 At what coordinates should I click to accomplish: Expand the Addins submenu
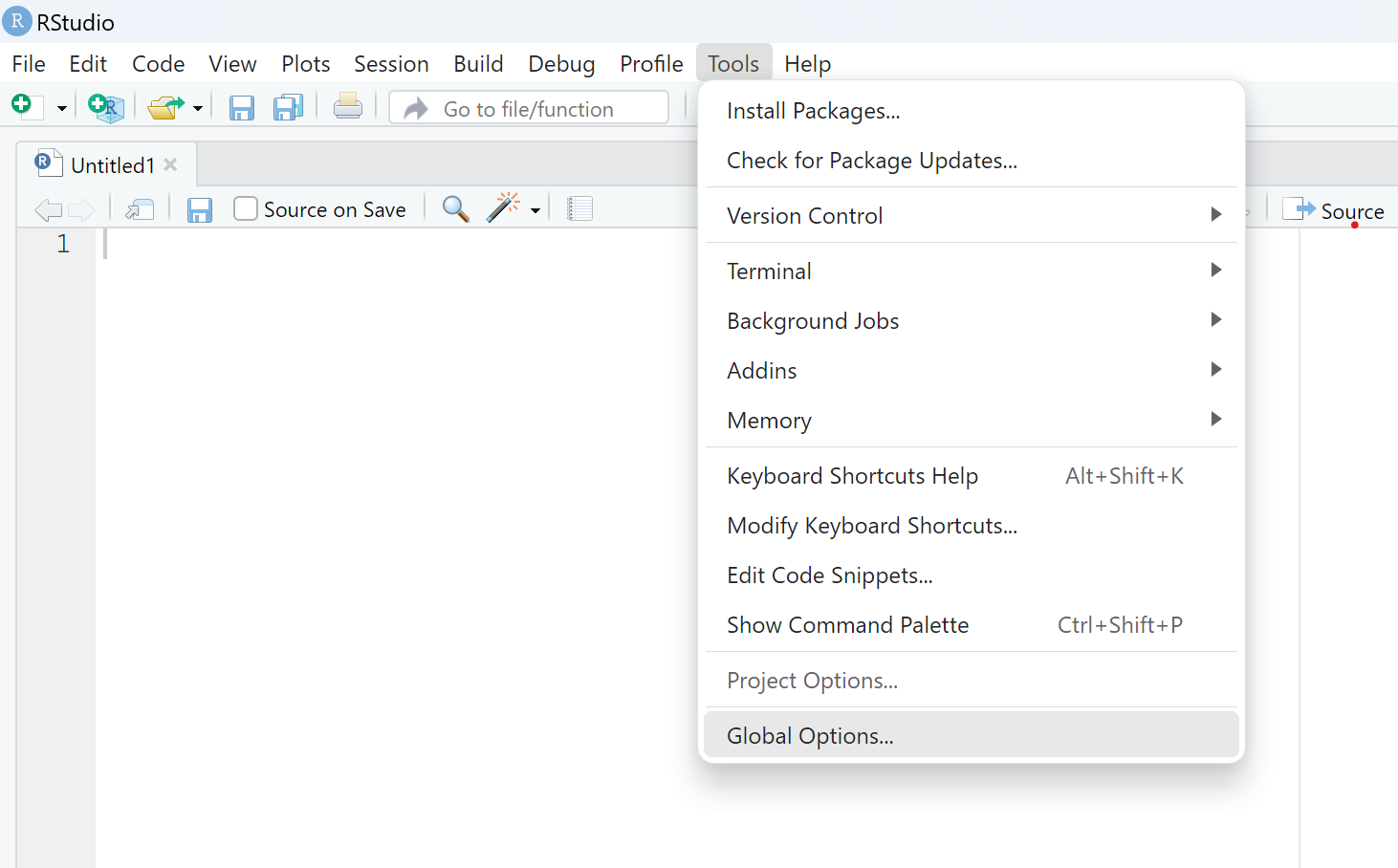pyautogui.click(x=971, y=370)
